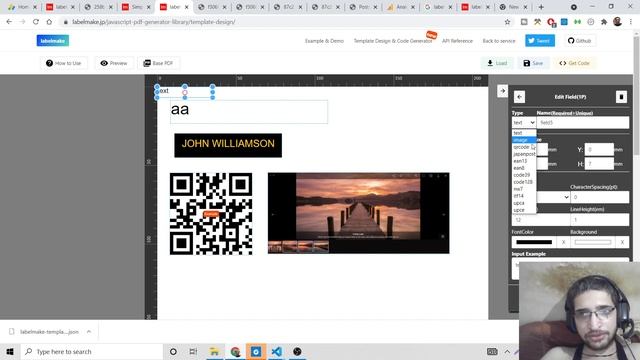Open the Chrome extensions puzzle icon
Viewport: 640px width, 360px height.
click(604, 22)
